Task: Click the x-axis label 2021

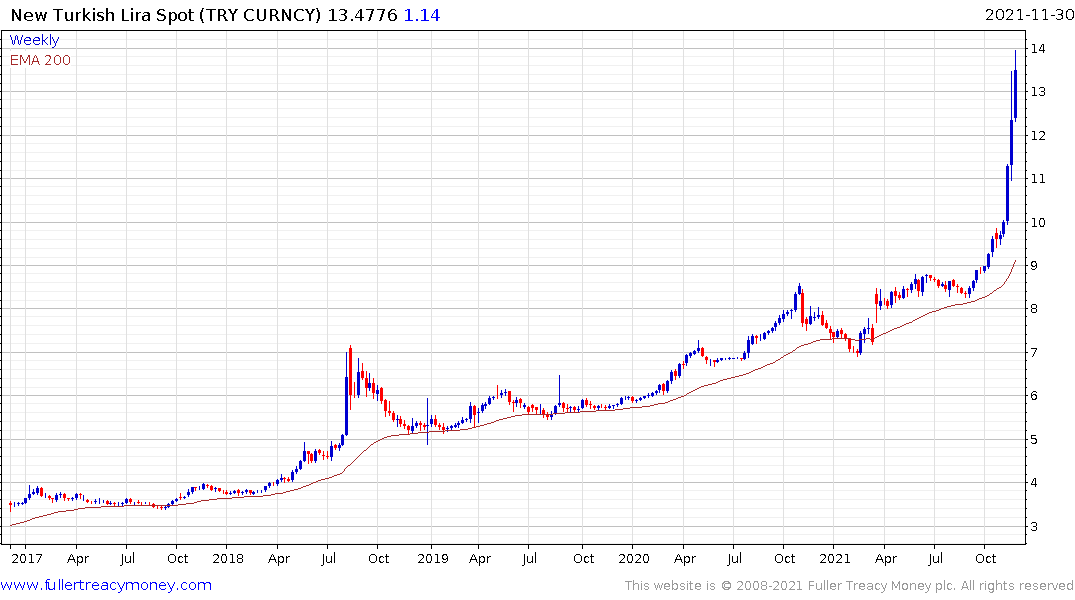Action: pyautogui.click(x=835, y=558)
